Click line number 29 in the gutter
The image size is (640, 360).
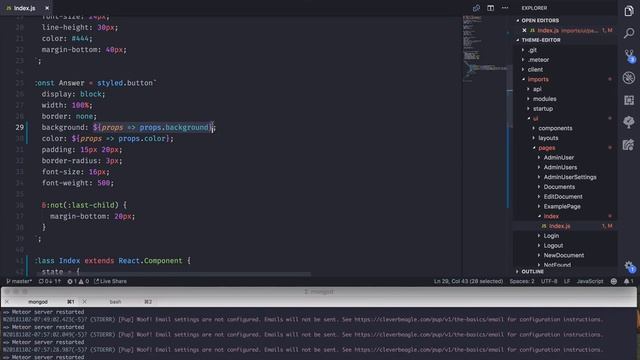click(20, 127)
